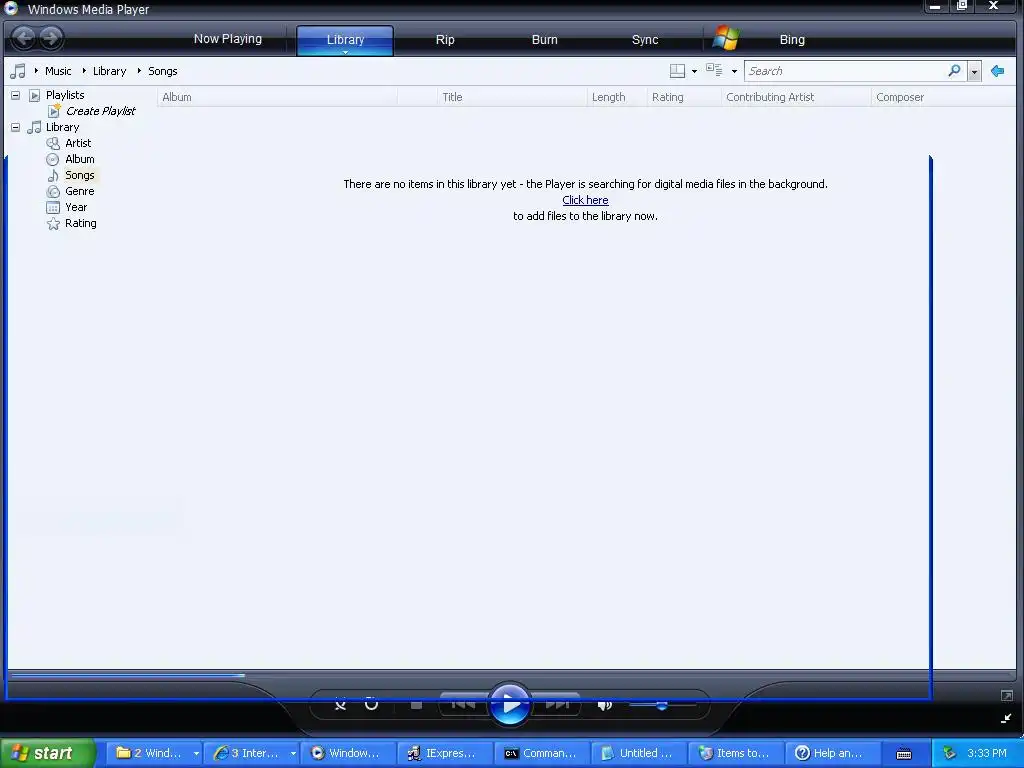The height and width of the screenshot is (768, 1024).
Task: Show the list pane with blue arrow
Action: tap(997, 71)
